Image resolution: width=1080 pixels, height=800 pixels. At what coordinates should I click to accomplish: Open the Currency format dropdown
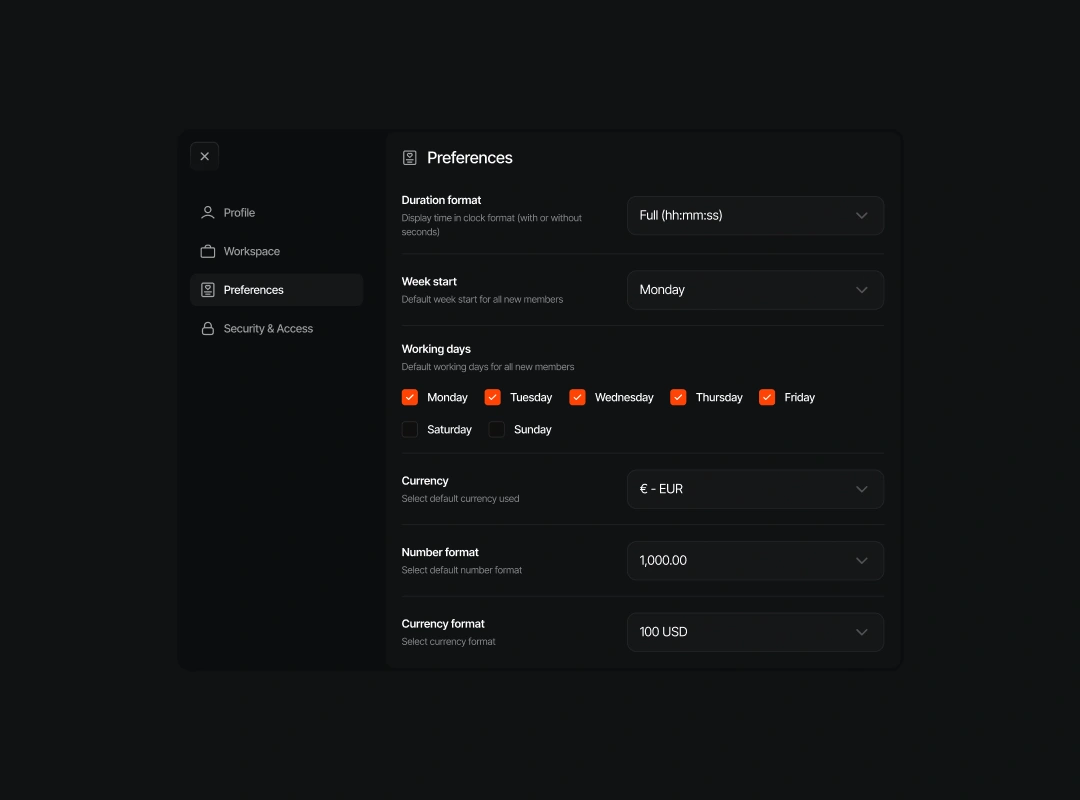tap(755, 632)
